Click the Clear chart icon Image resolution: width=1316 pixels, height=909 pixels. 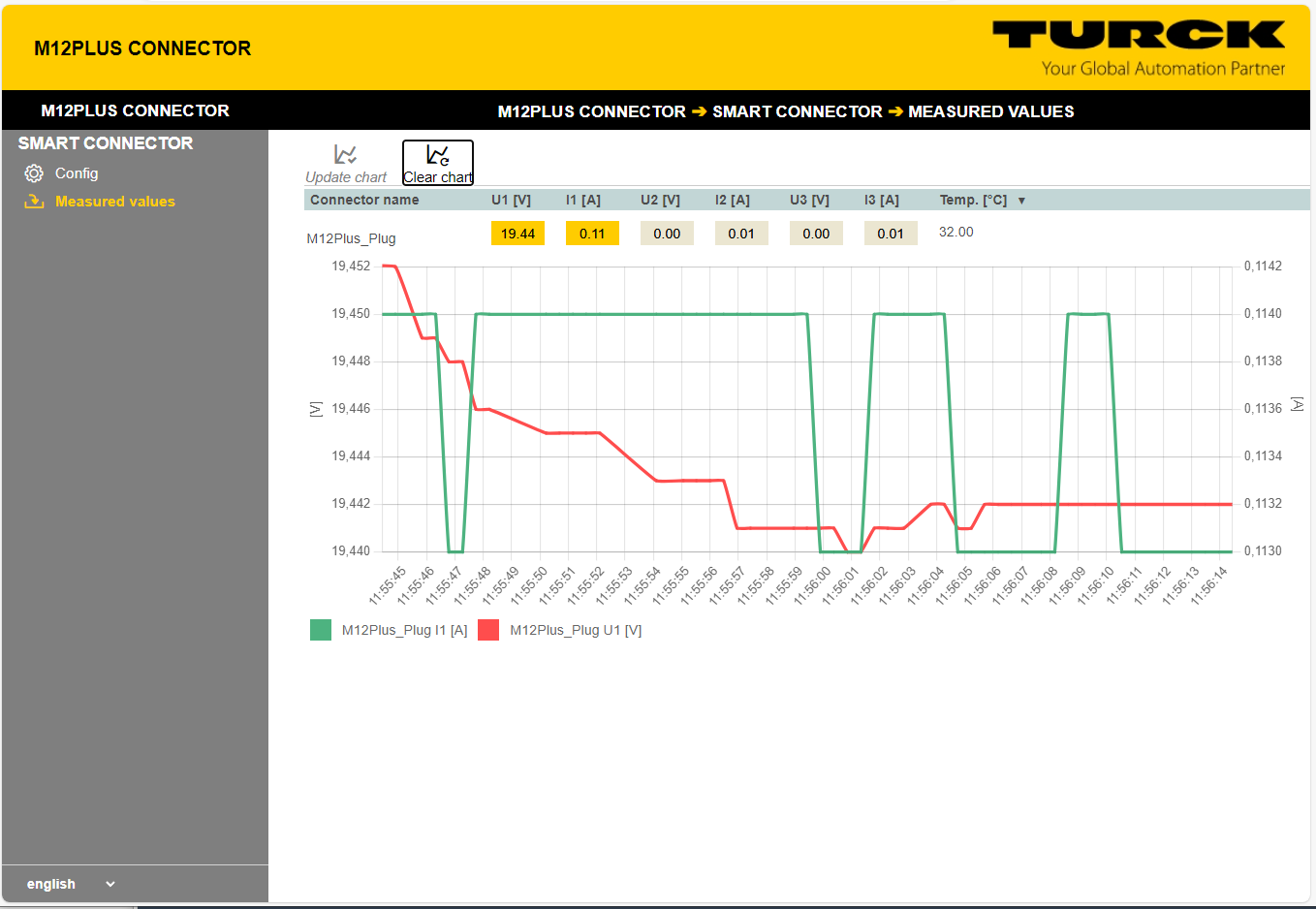438,154
